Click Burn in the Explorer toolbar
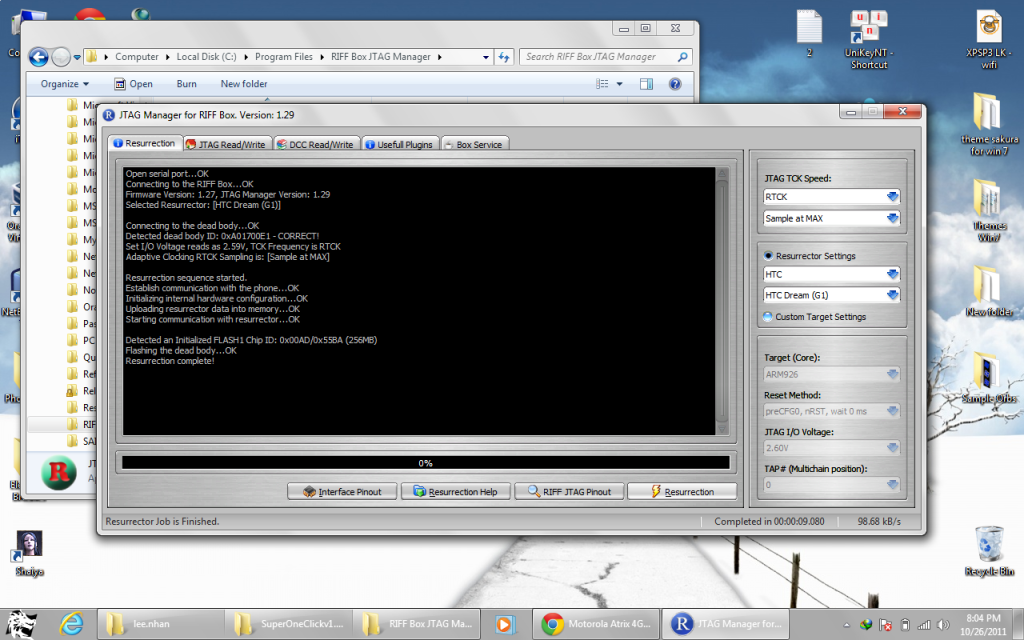Viewport: 1024px width, 640px height. click(x=186, y=84)
